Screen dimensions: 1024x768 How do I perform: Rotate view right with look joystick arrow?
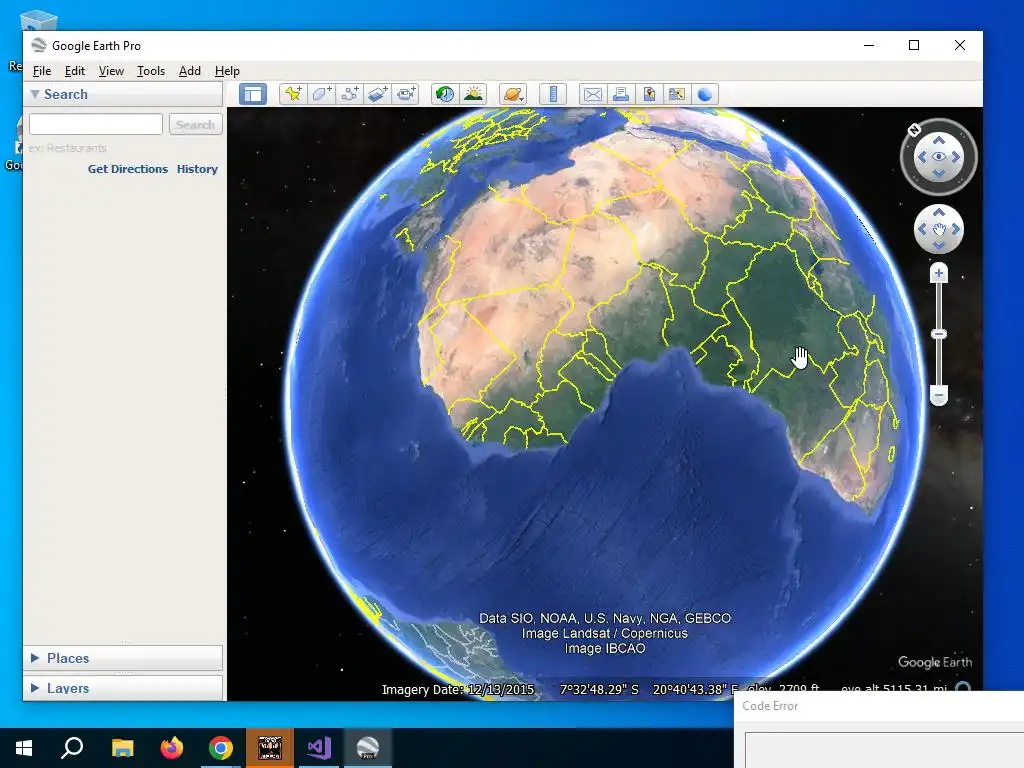955,157
